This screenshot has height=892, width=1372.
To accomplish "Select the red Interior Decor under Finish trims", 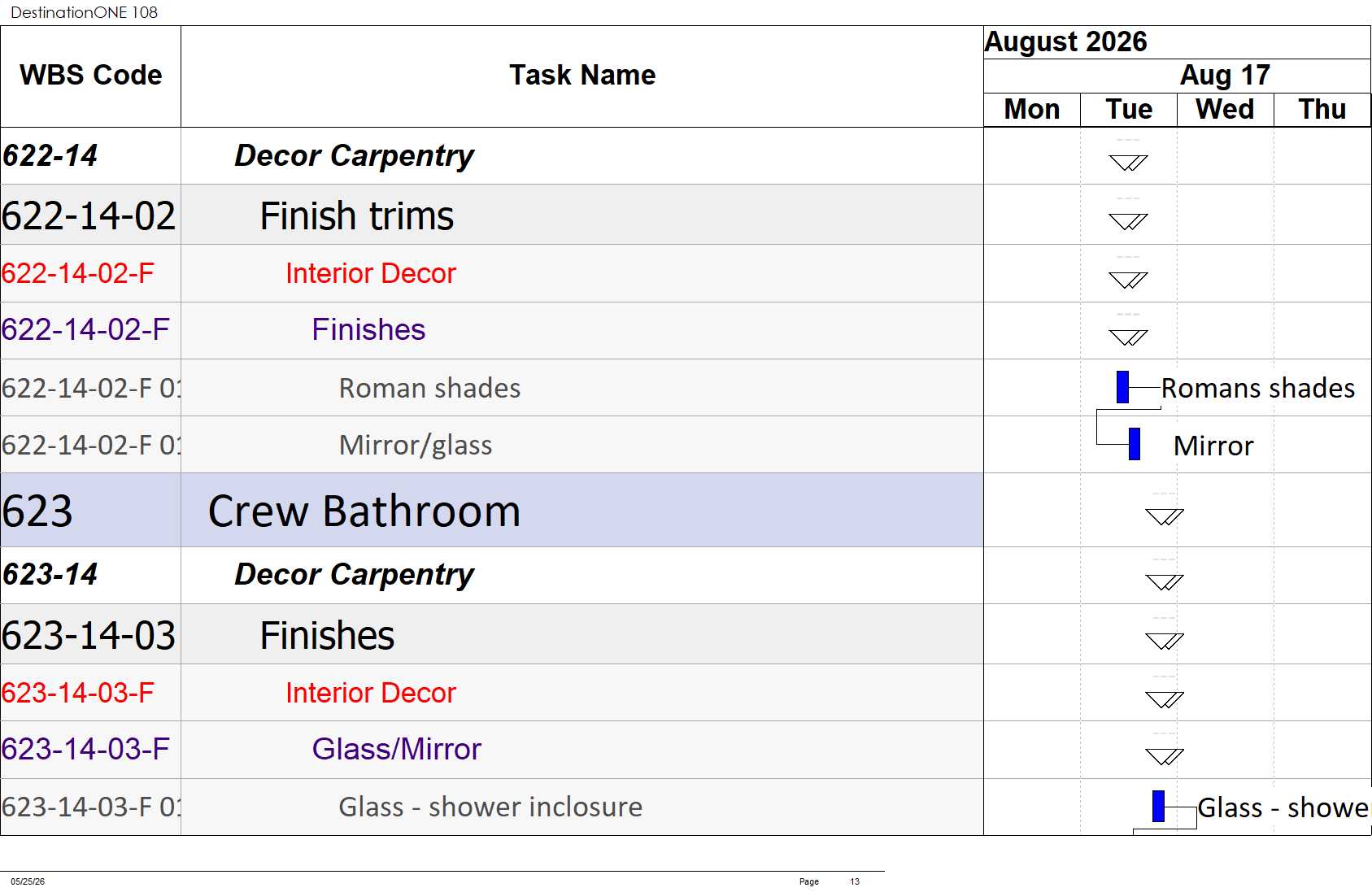I will (371, 274).
